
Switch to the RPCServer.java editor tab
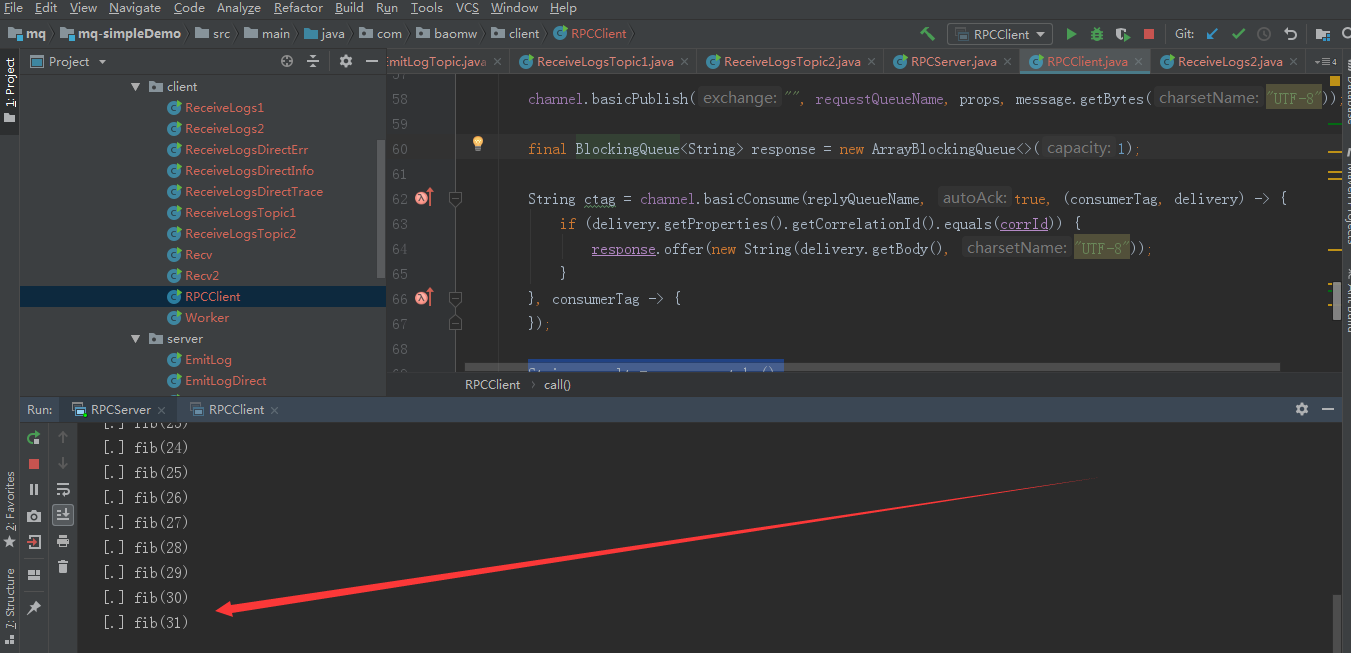click(x=953, y=61)
